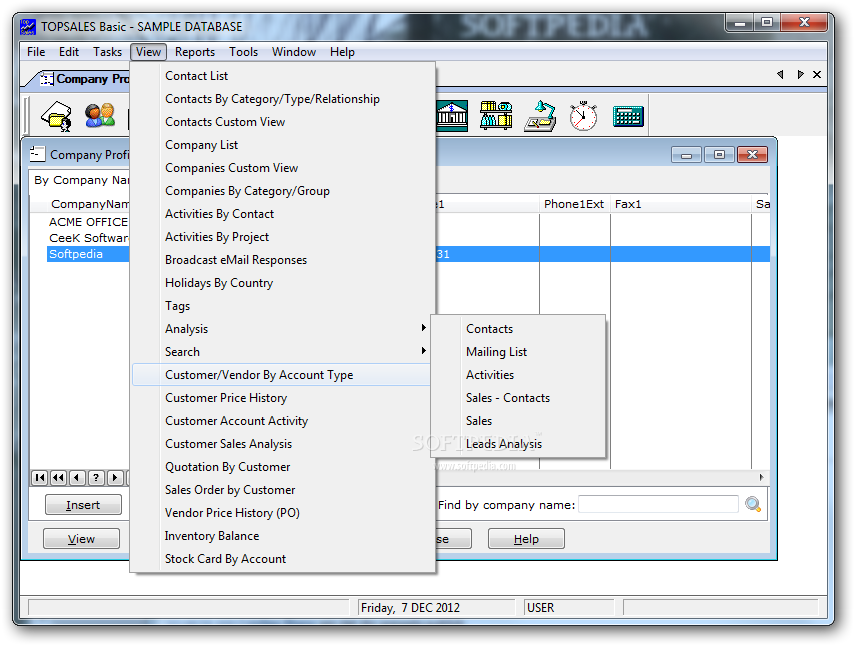Select Contacts in Analysis submenu
This screenshot has width=855, height=646.
coord(518,329)
